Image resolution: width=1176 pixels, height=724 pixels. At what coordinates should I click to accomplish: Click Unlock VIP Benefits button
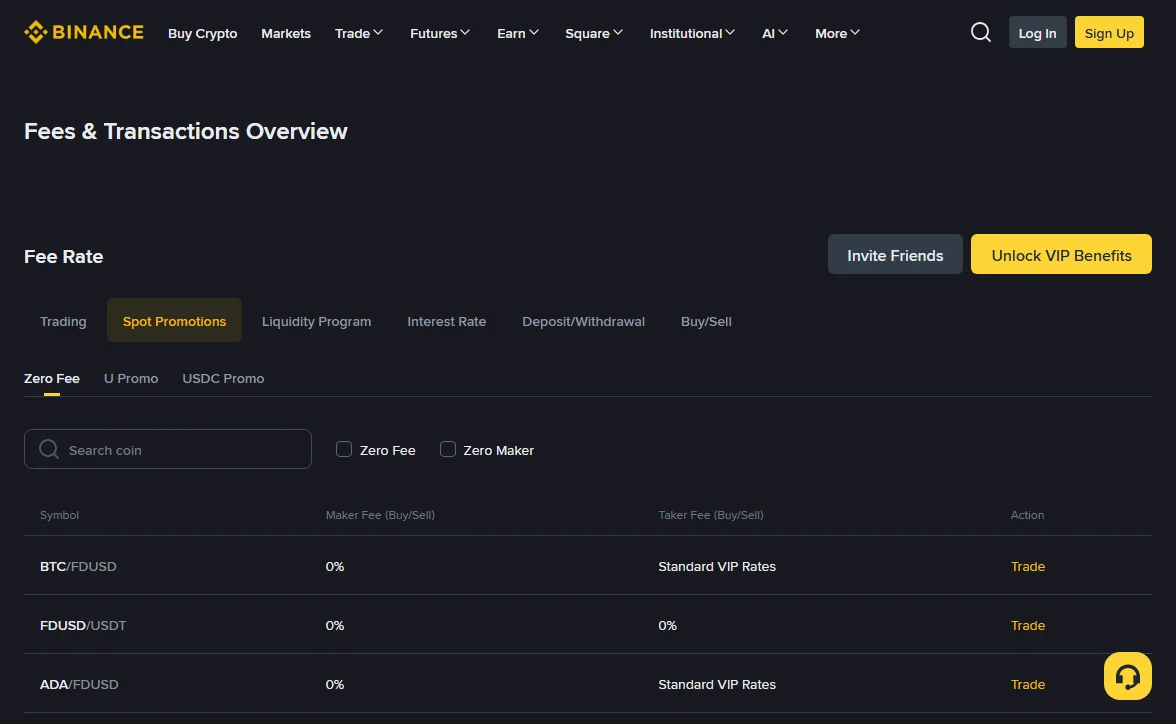(1061, 254)
